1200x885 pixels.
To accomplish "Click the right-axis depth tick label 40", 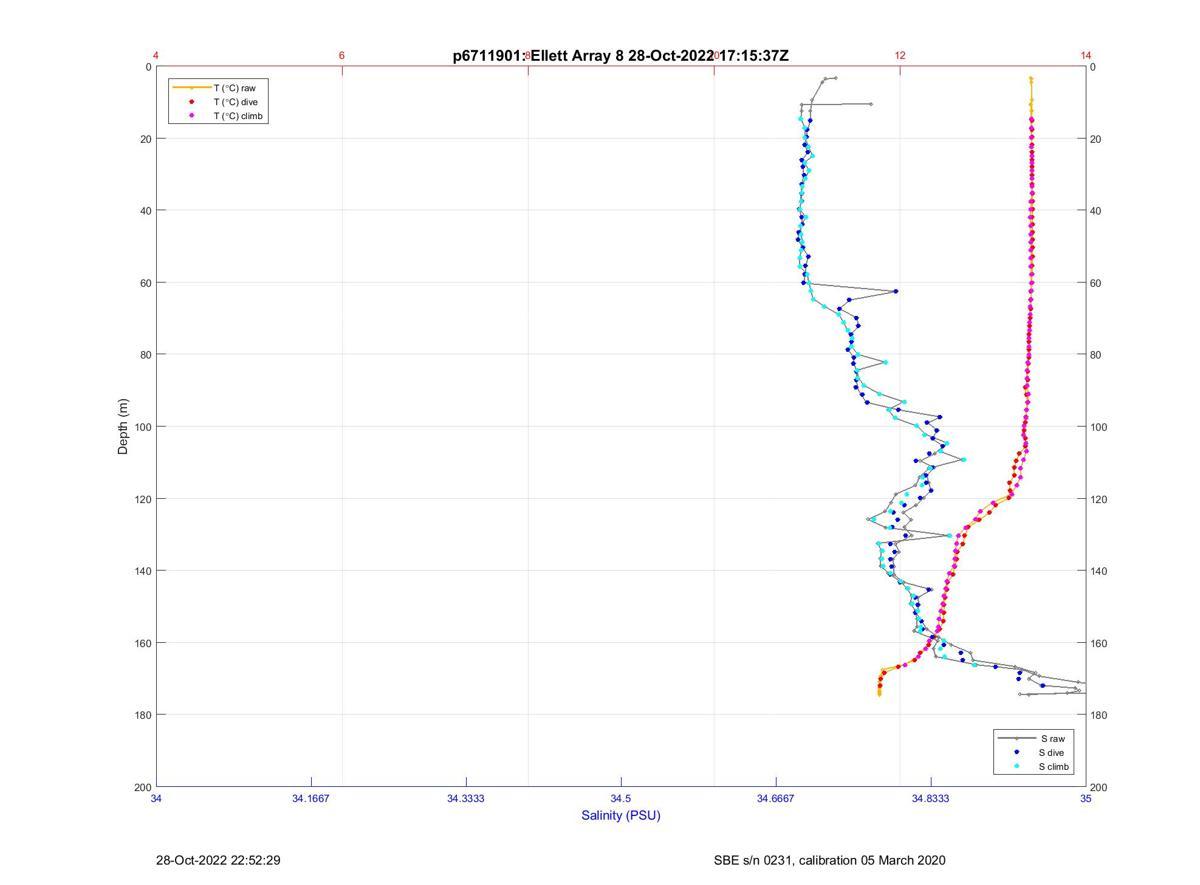I will [1097, 211].
